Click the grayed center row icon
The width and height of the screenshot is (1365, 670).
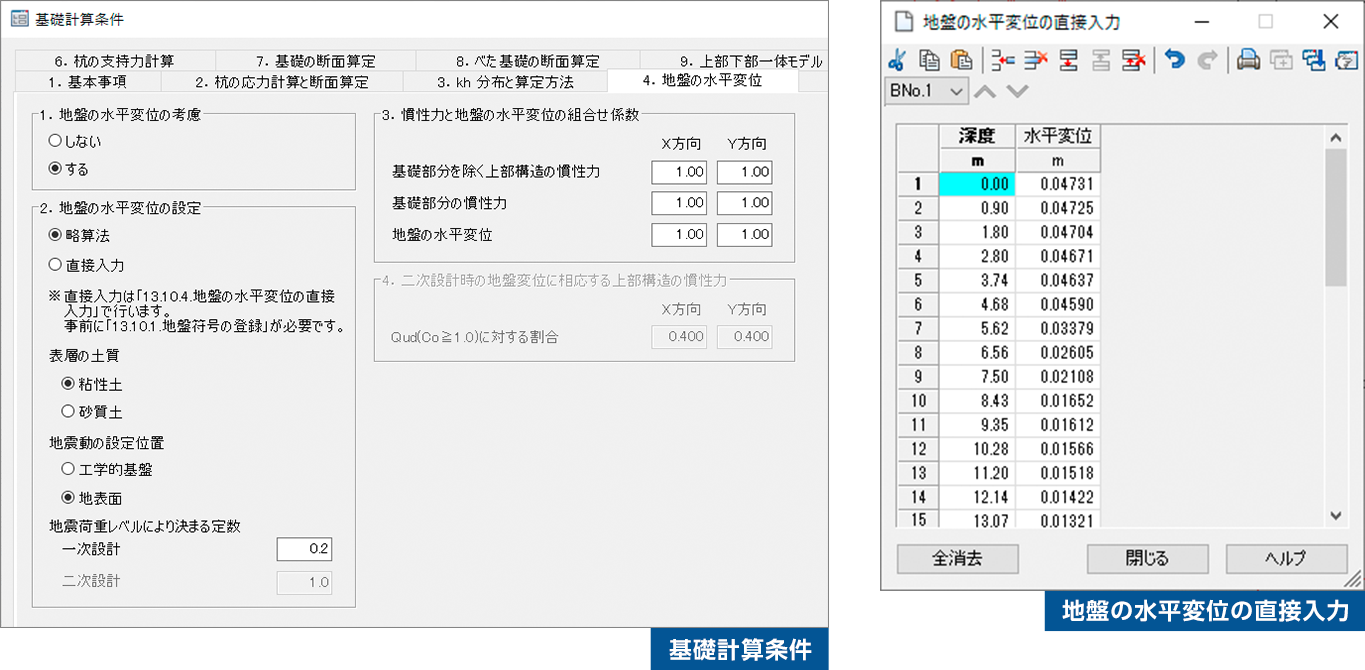click(1100, 60)
